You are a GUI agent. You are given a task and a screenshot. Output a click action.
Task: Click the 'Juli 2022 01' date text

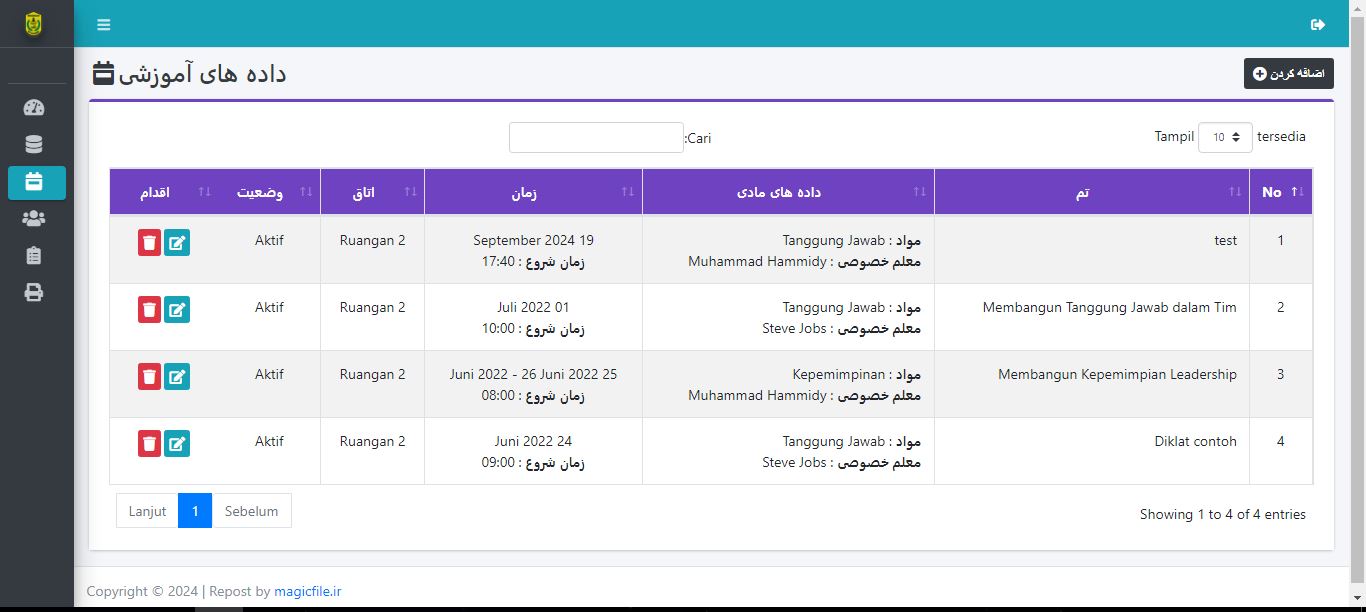click(533, 307)
